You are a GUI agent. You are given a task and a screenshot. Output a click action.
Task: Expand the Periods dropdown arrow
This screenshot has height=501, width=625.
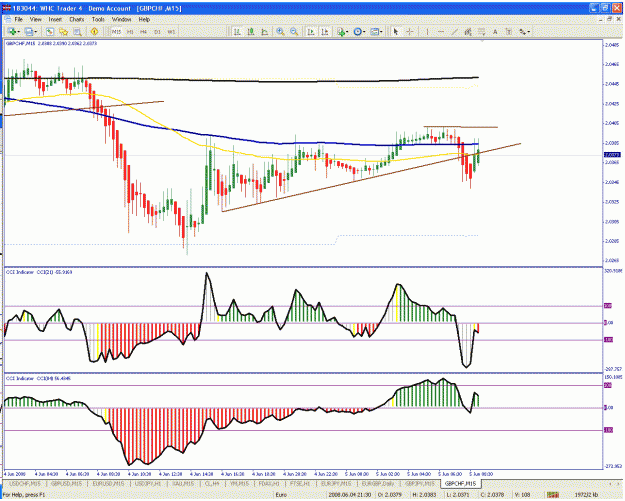point(364,31)
